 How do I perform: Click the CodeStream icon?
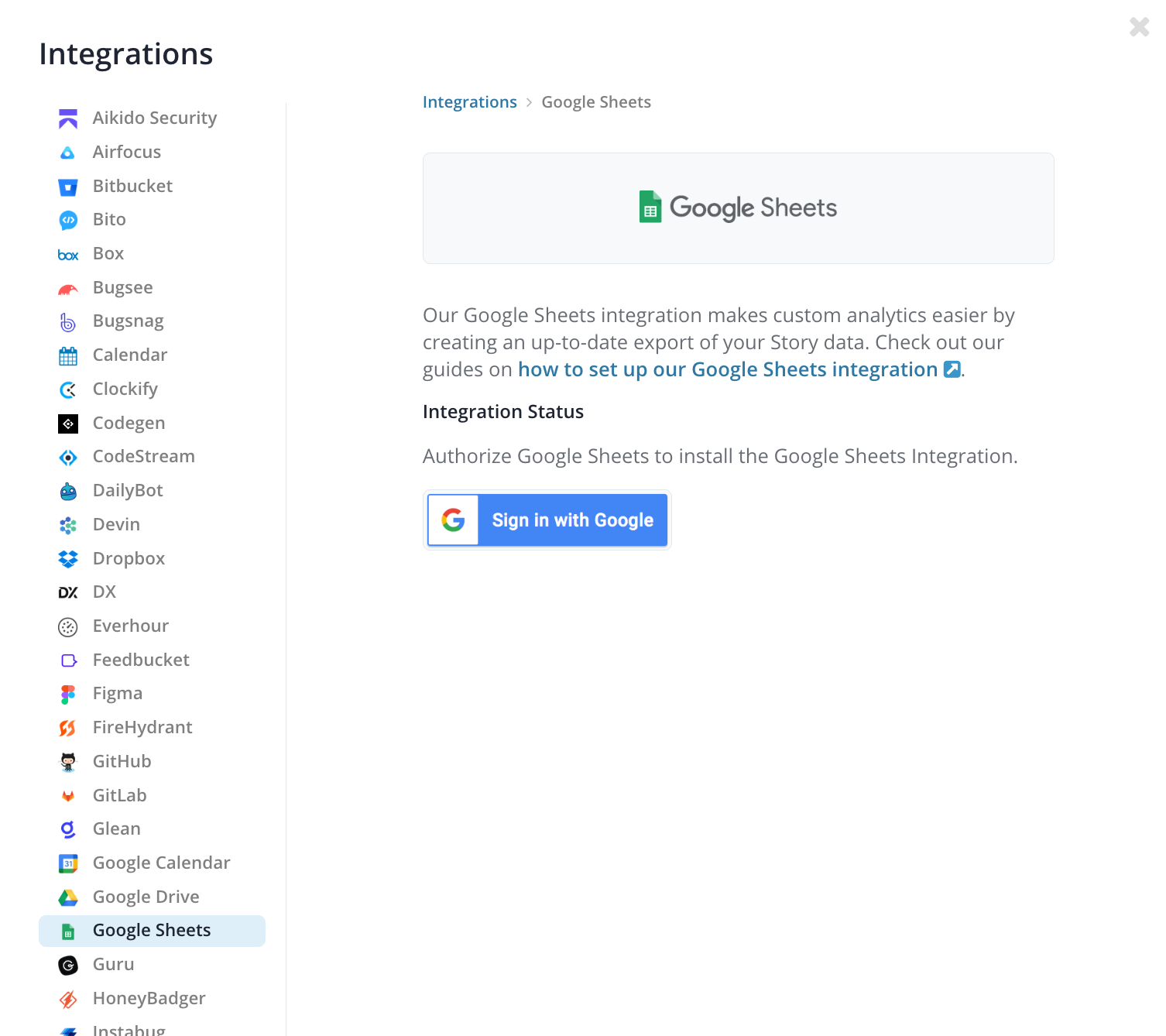click(x=68, y=457)
